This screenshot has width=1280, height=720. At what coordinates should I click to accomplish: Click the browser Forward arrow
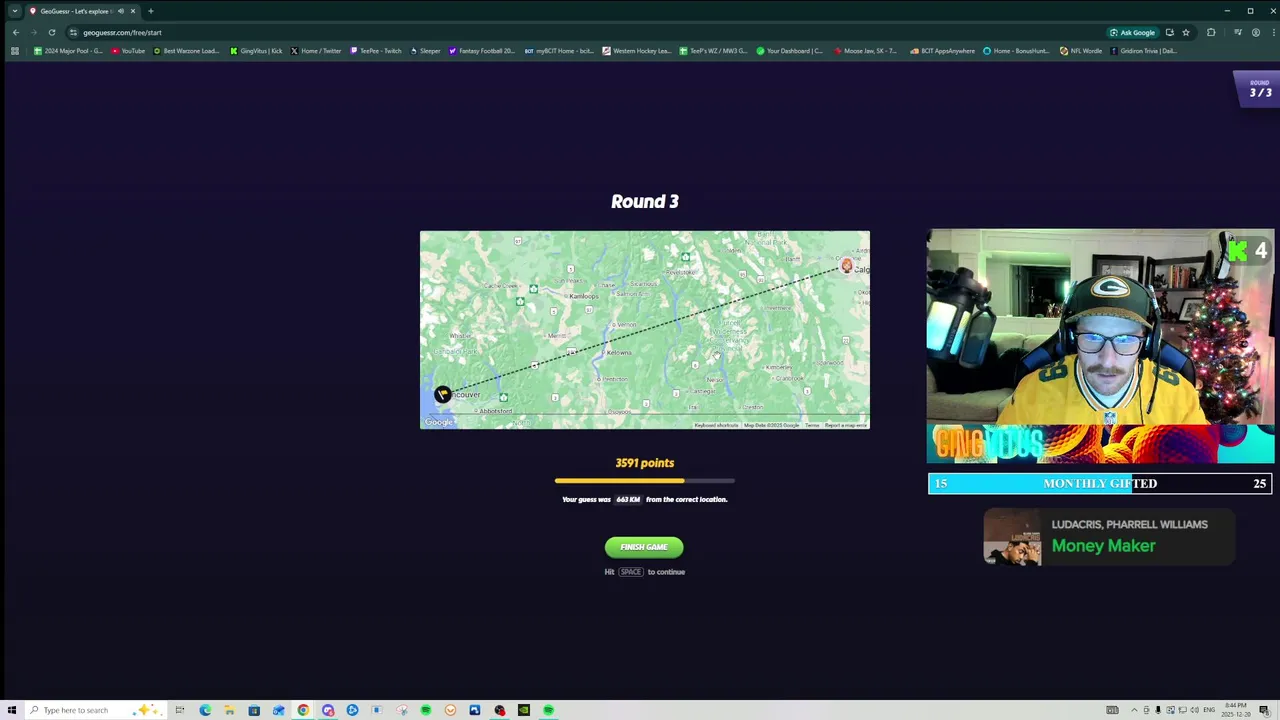pos(34,32)
